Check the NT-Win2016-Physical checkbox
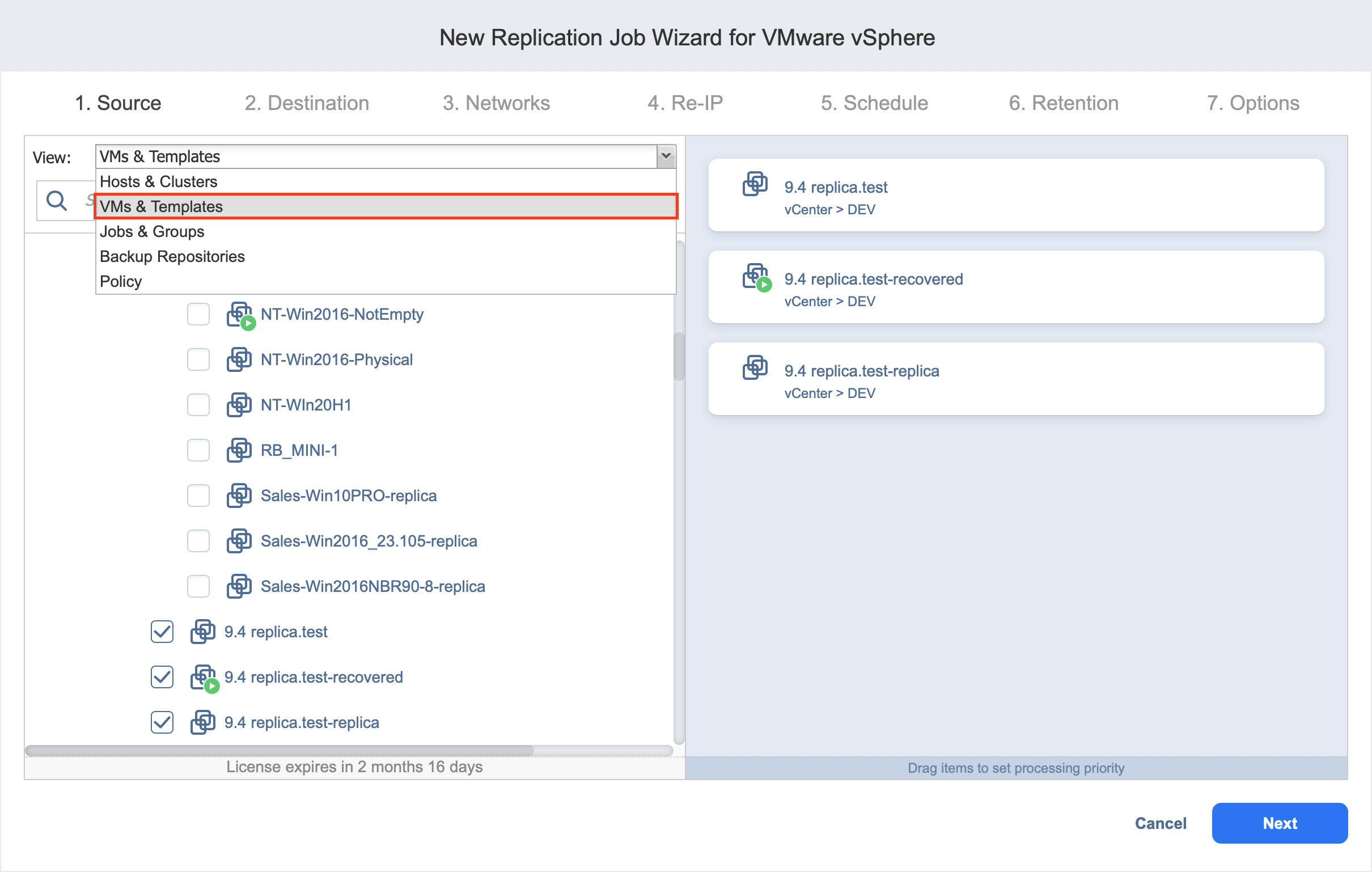The width and height of the screenshot is (1372, 872). click(198, 360)
